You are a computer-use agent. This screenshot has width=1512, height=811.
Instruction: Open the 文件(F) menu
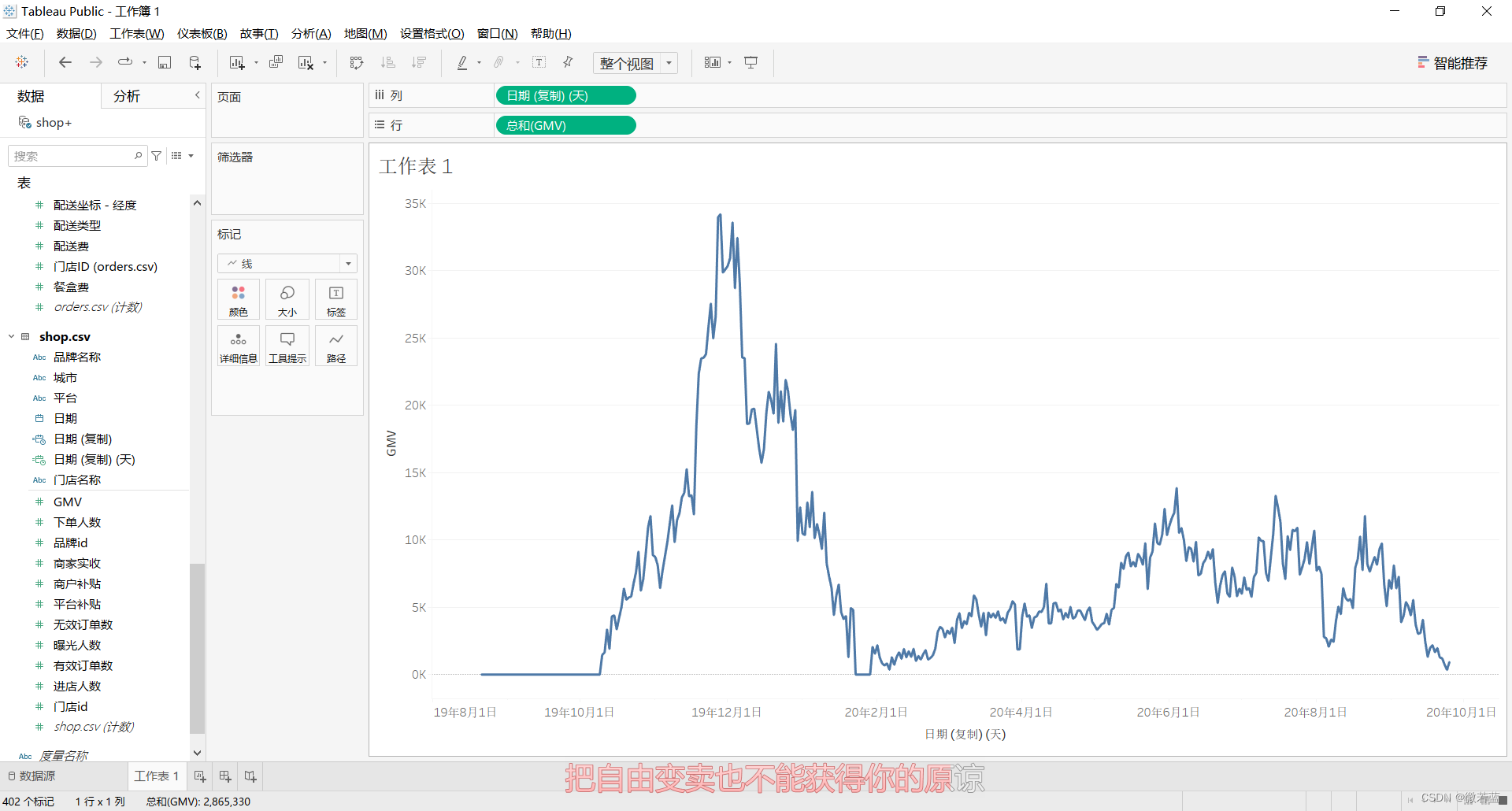click(x=25, y=33)
